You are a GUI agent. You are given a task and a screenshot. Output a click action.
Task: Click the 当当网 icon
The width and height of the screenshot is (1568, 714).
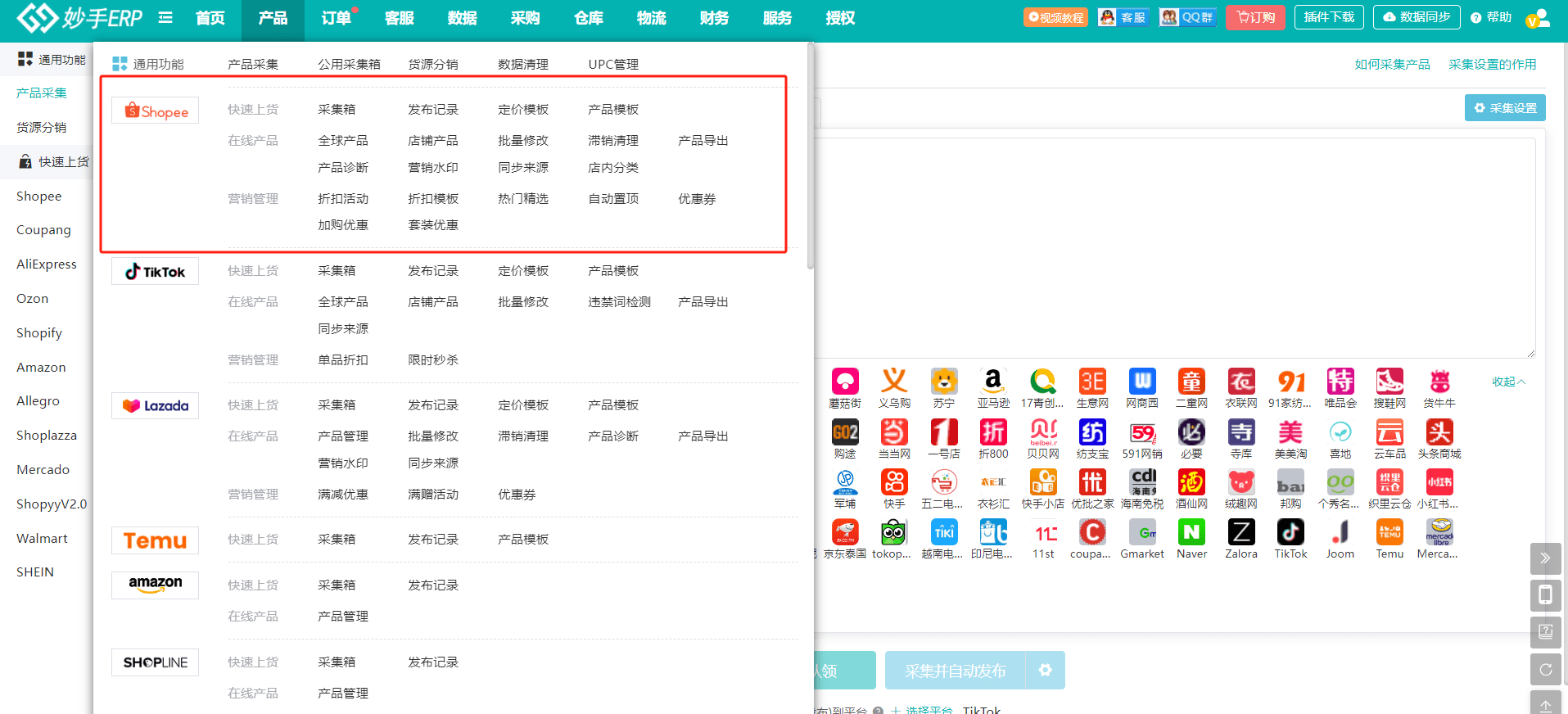894,432
